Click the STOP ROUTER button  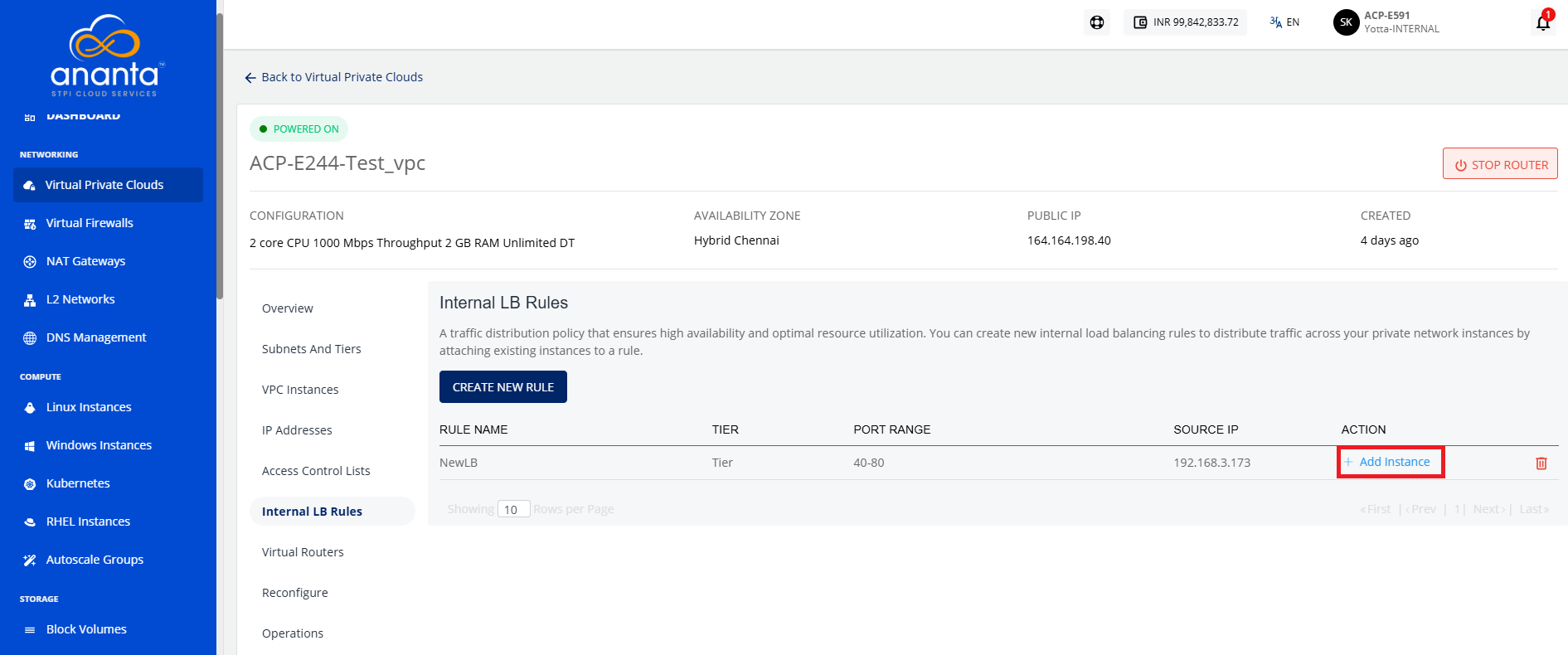click(x=1500, y=164)
